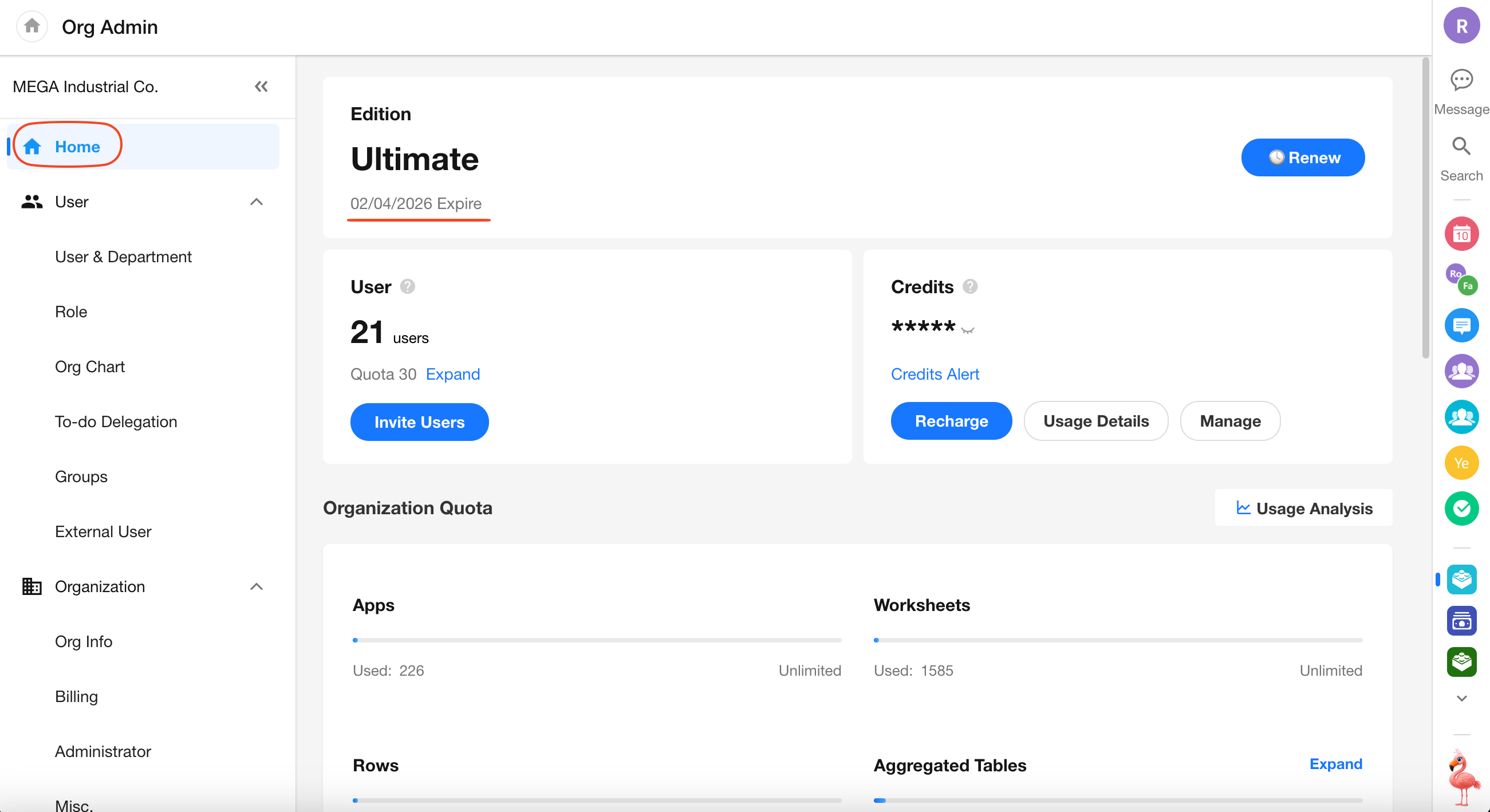The height and width of the screenshot is (812, 1490).
Task: Click the home icon beside Org Admin
Action: 32,26
